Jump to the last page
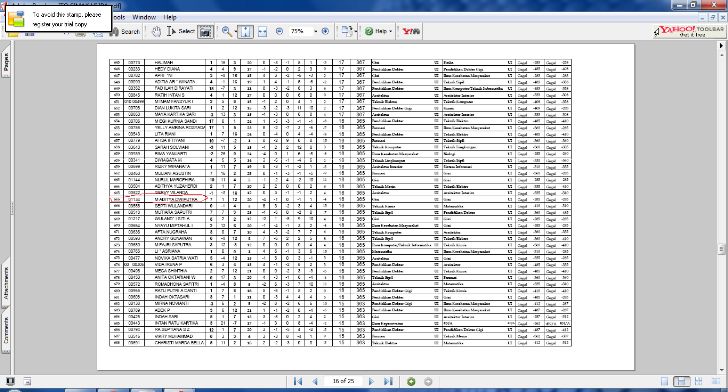Viewport: 728px width, 392px height. tap(388, 381)
